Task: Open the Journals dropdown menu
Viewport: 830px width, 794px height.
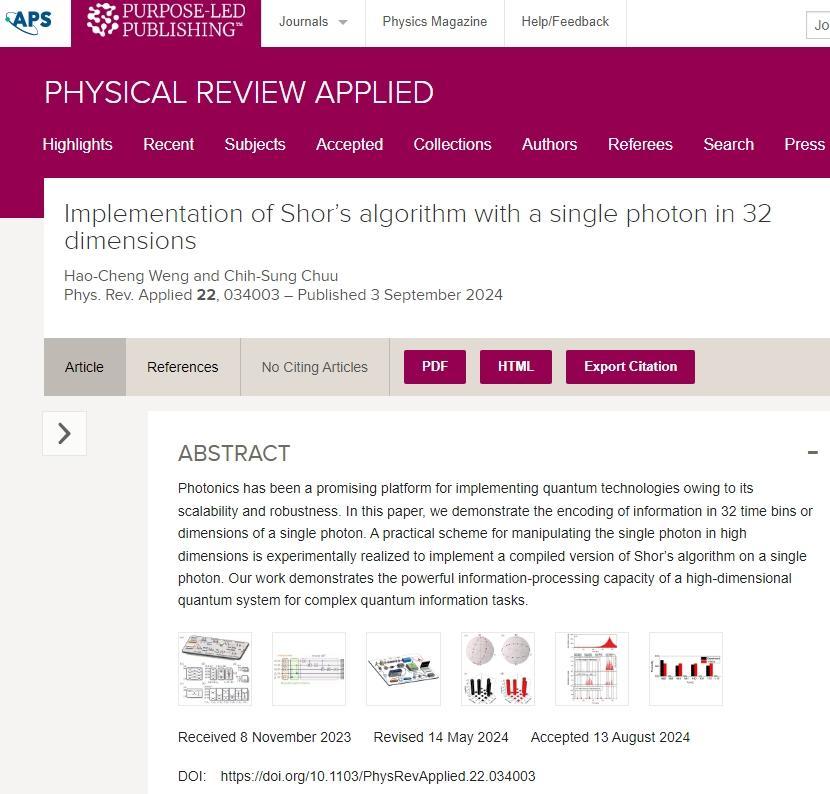Action: click(x=313, y=22)
